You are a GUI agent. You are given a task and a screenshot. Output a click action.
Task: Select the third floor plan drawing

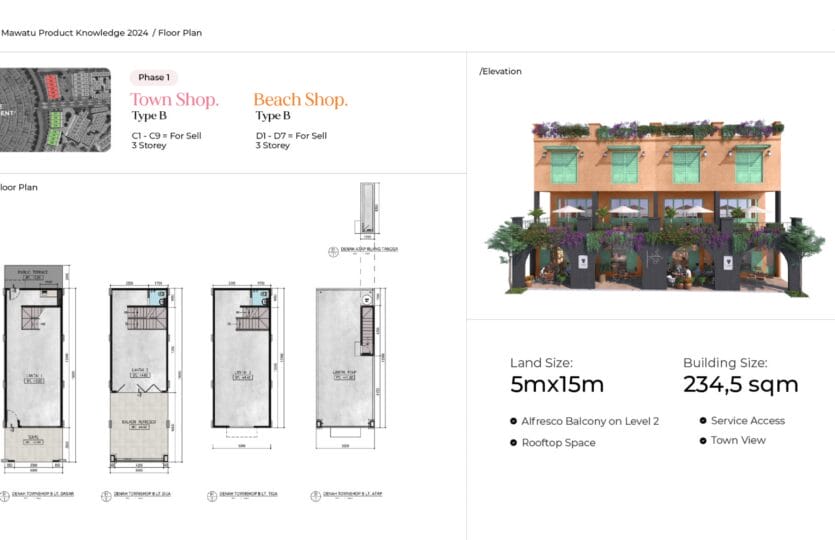pyautogui.click(x=242, y=365)
